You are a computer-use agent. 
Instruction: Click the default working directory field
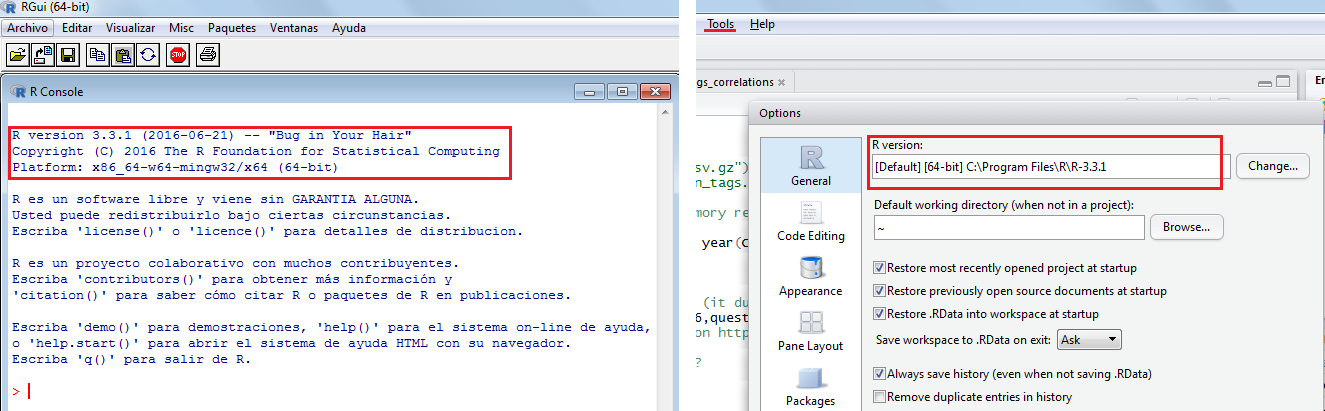tap(1008, 228)
